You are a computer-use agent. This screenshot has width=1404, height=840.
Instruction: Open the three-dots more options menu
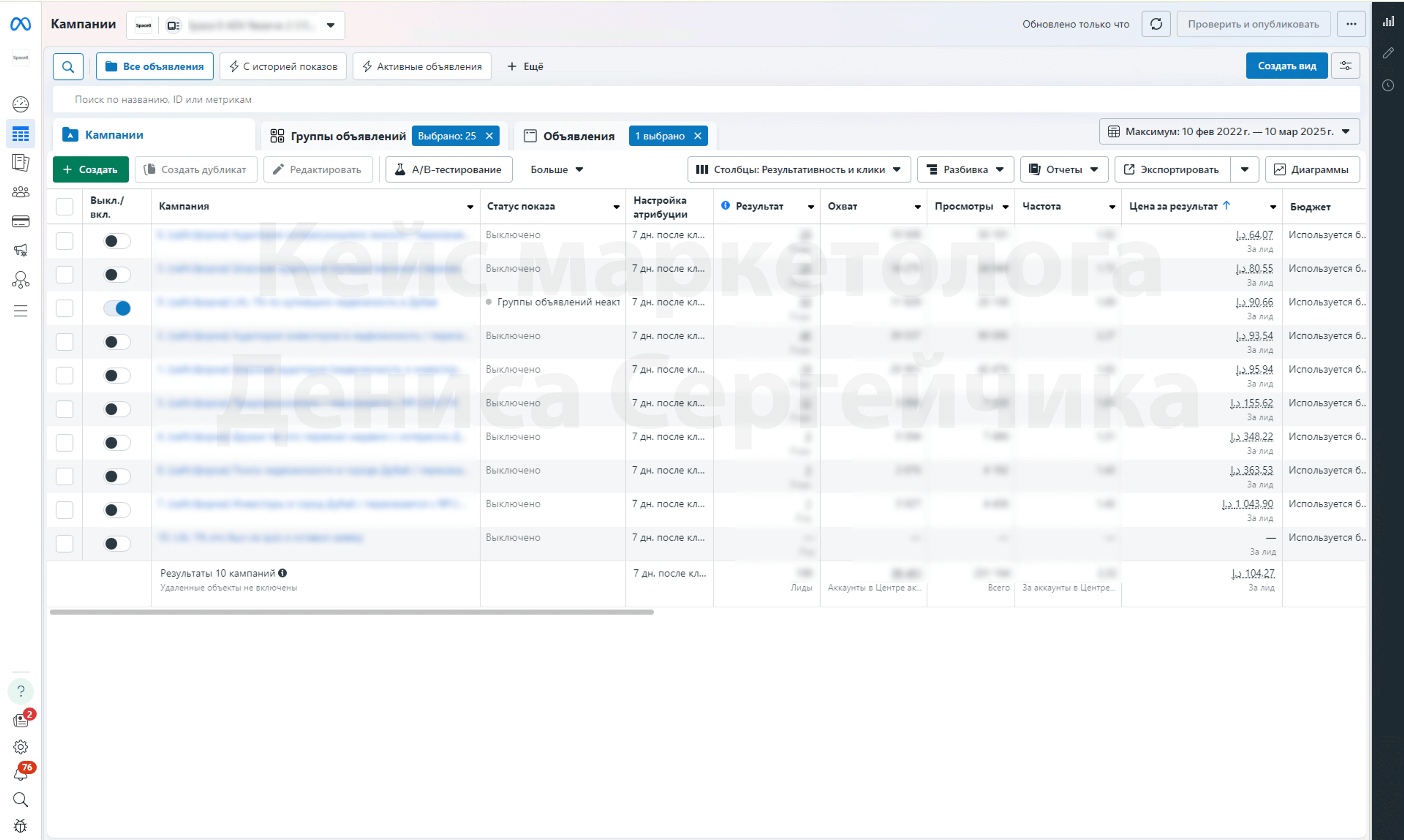click(1351, 25)
